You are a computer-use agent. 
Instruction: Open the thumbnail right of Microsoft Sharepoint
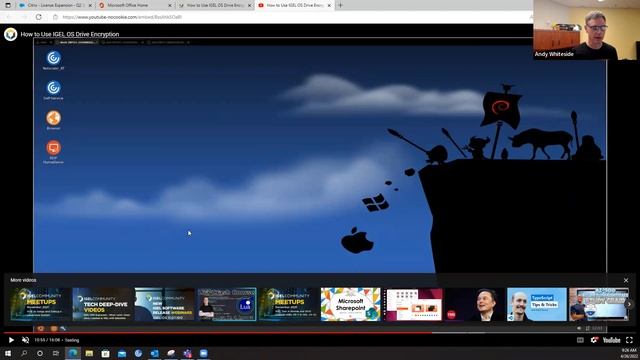413,304
